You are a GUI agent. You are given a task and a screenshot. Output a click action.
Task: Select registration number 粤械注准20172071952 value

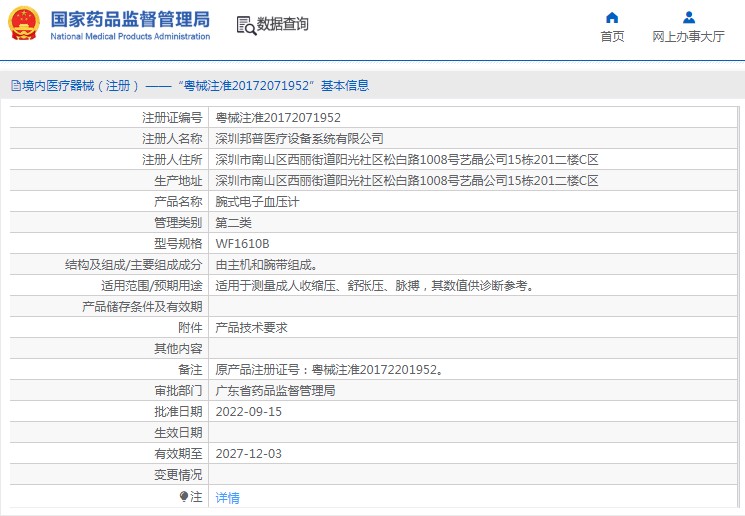[278, 117]
